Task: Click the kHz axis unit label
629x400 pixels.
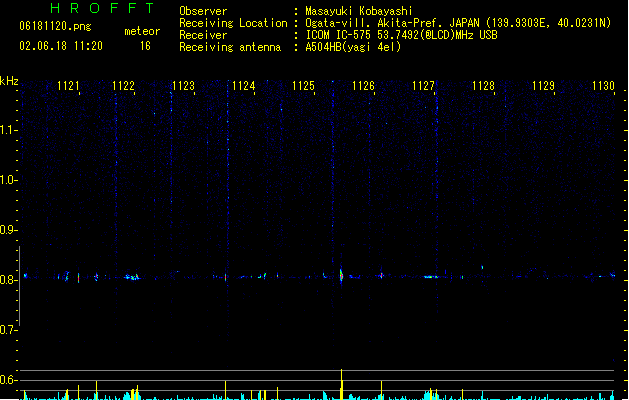Action: tap(9, 81)
